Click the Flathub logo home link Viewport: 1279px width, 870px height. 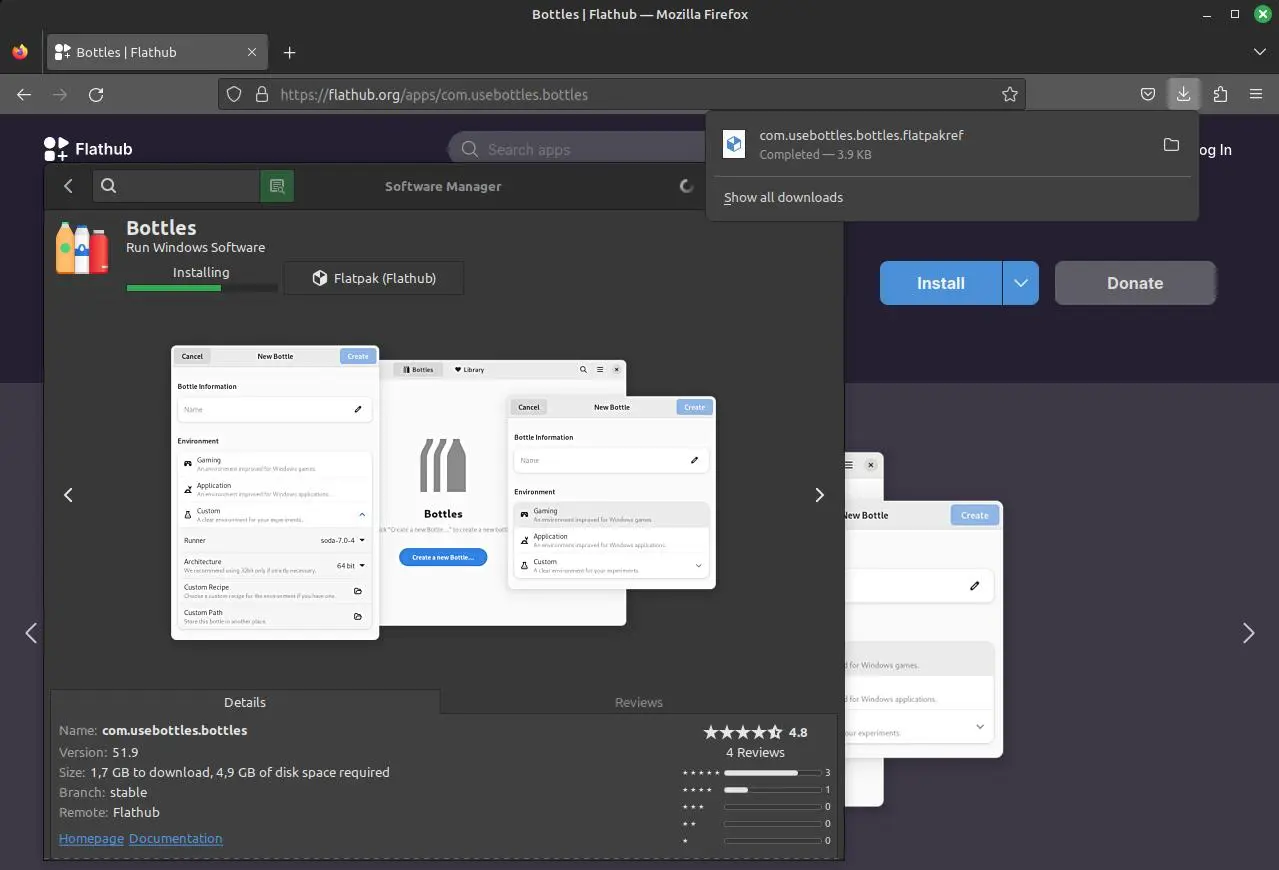coord(88,149)
